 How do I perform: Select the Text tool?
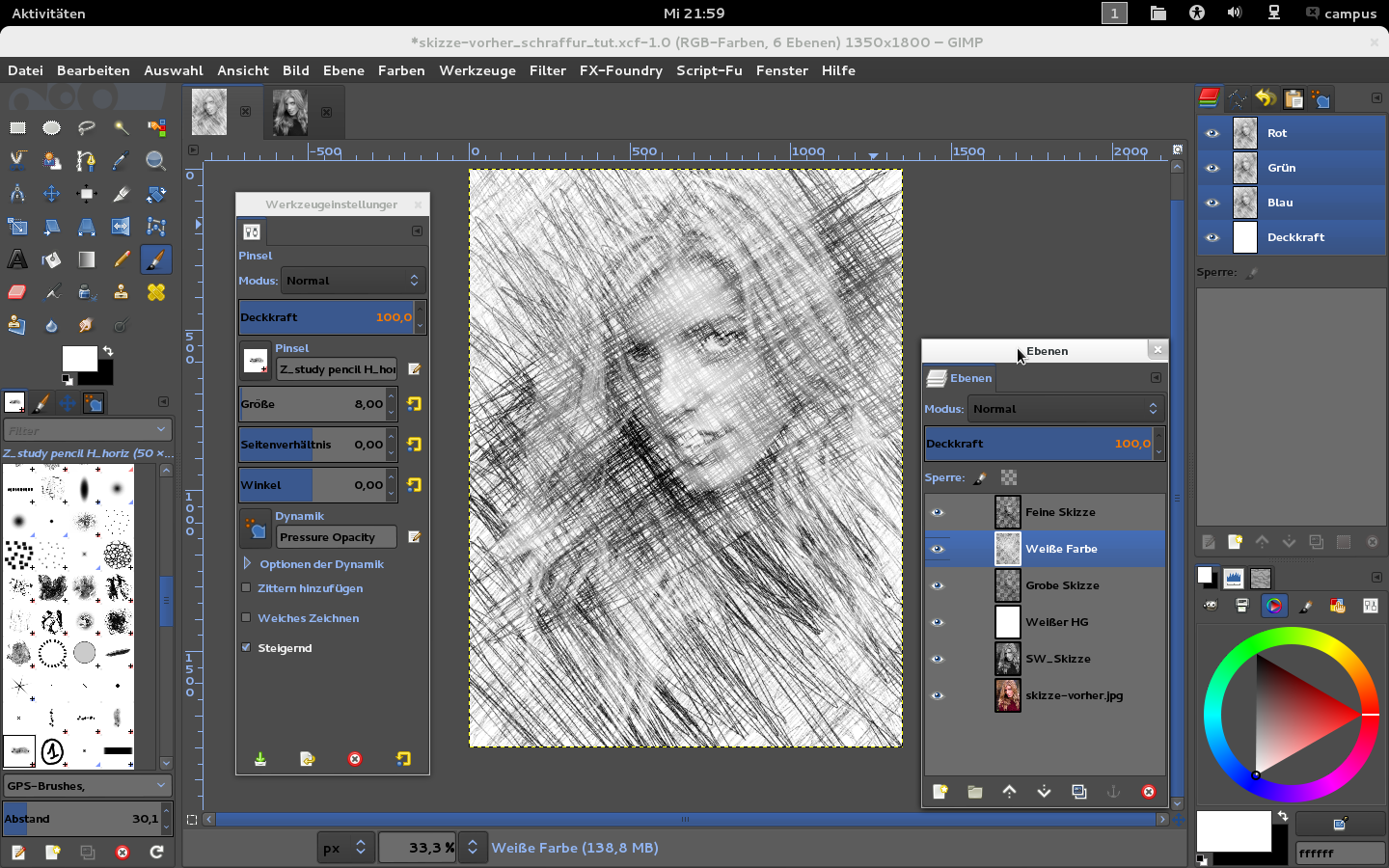(17, 259)
